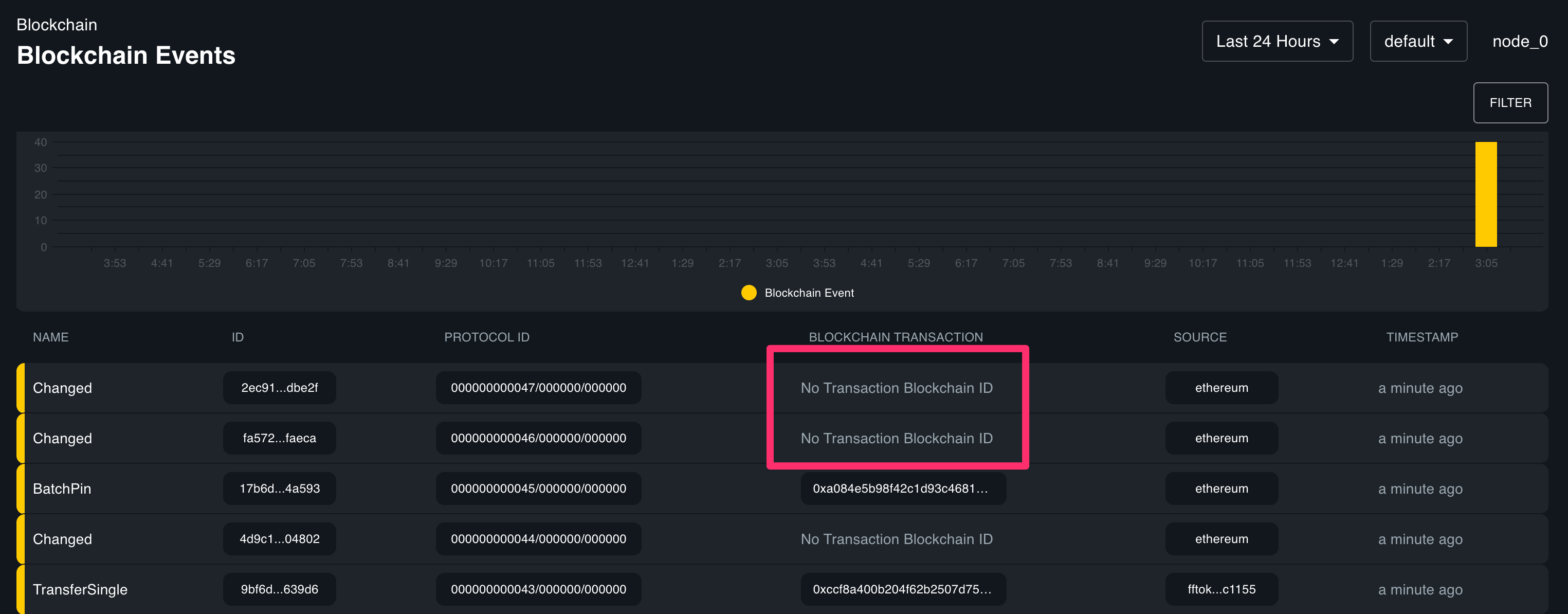Image resolution: width=1568 pixels, height=614 pixels.
Task: Open protocol ID 000000000043/000000/000000
Action: point(538,589)
